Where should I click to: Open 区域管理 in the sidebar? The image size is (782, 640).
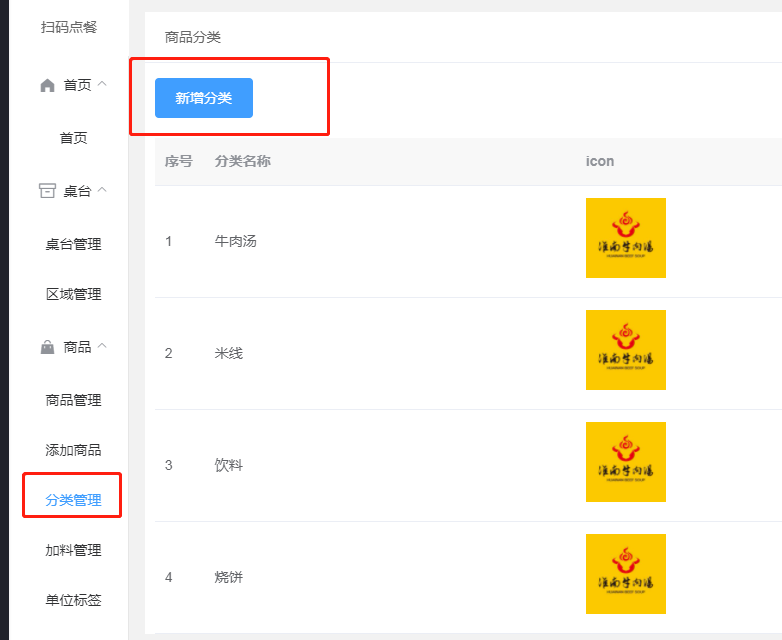(73, 294)
